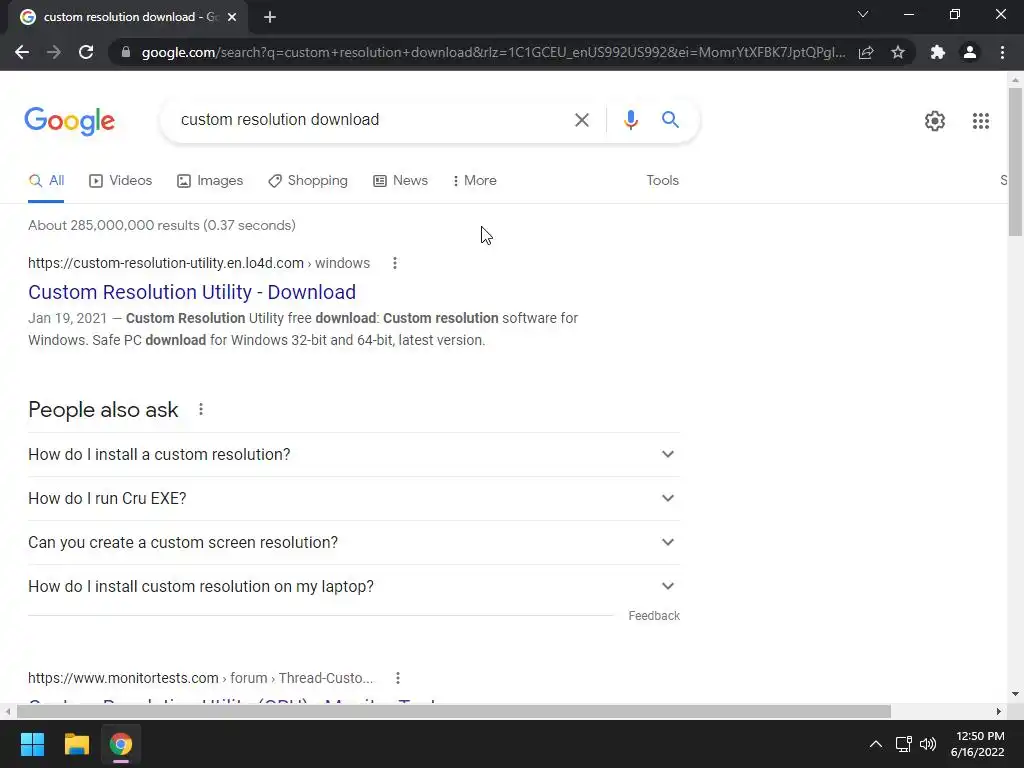Screen dimensions: 1024x768
Task: Close the custom resolution download tab
Action: point(232,17)
